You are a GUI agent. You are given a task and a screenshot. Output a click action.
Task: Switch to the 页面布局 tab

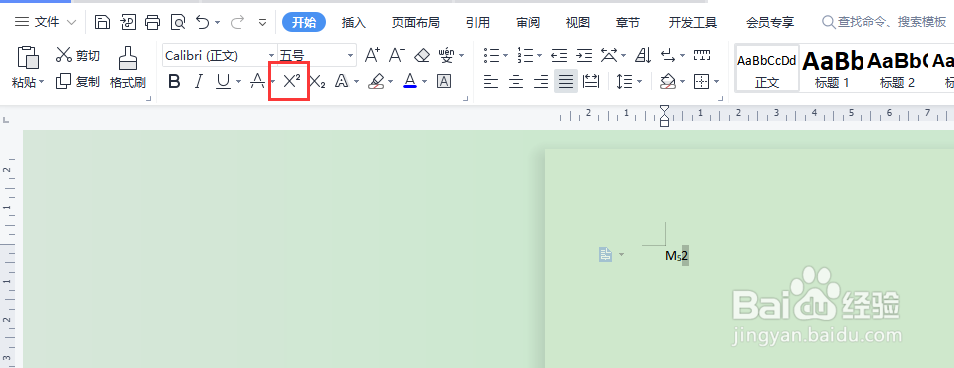pos(416,23)
